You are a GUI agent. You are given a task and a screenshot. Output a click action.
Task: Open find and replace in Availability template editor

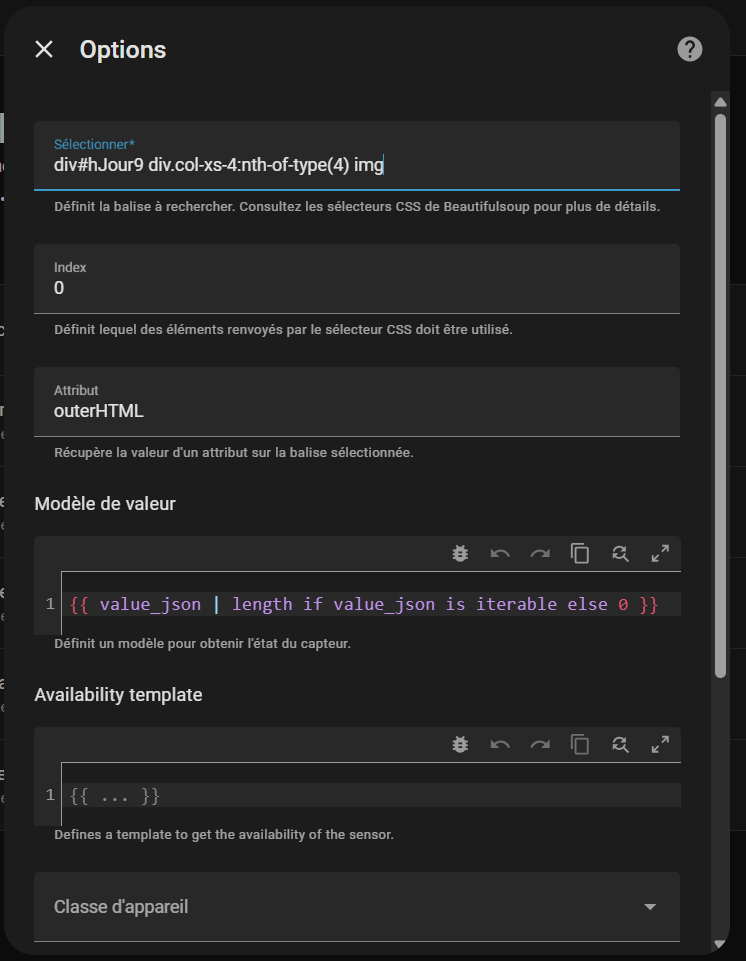coord(620,744)
